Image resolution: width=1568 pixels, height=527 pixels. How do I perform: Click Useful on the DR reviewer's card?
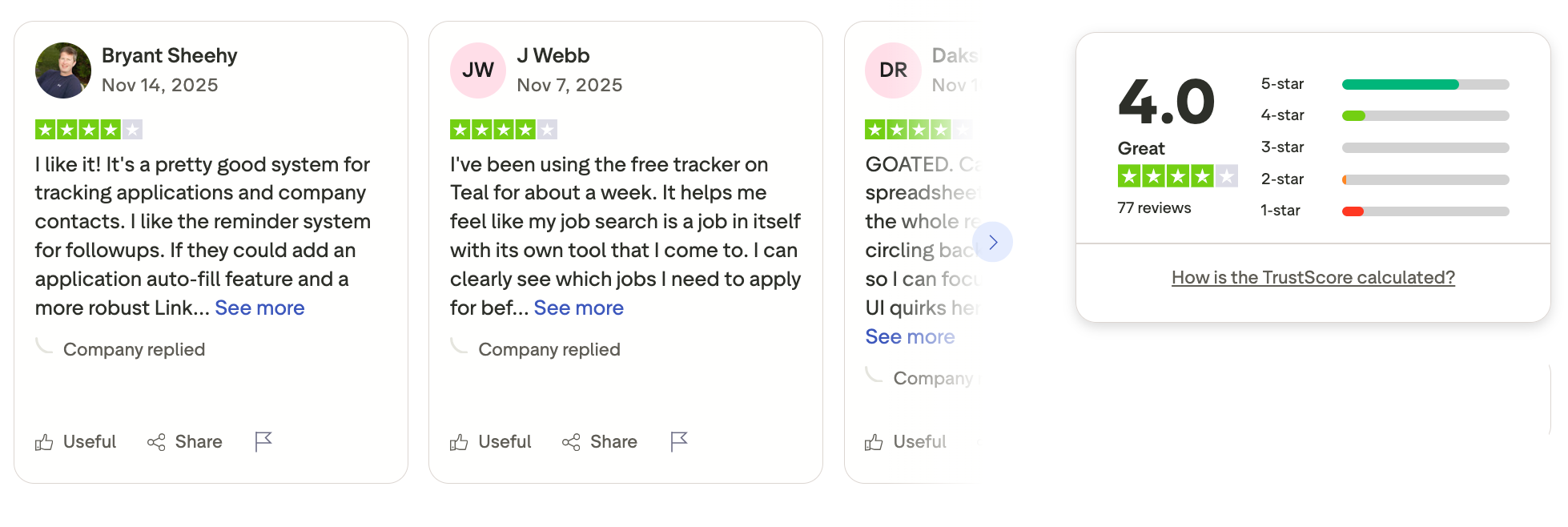[x=906, y=442]
